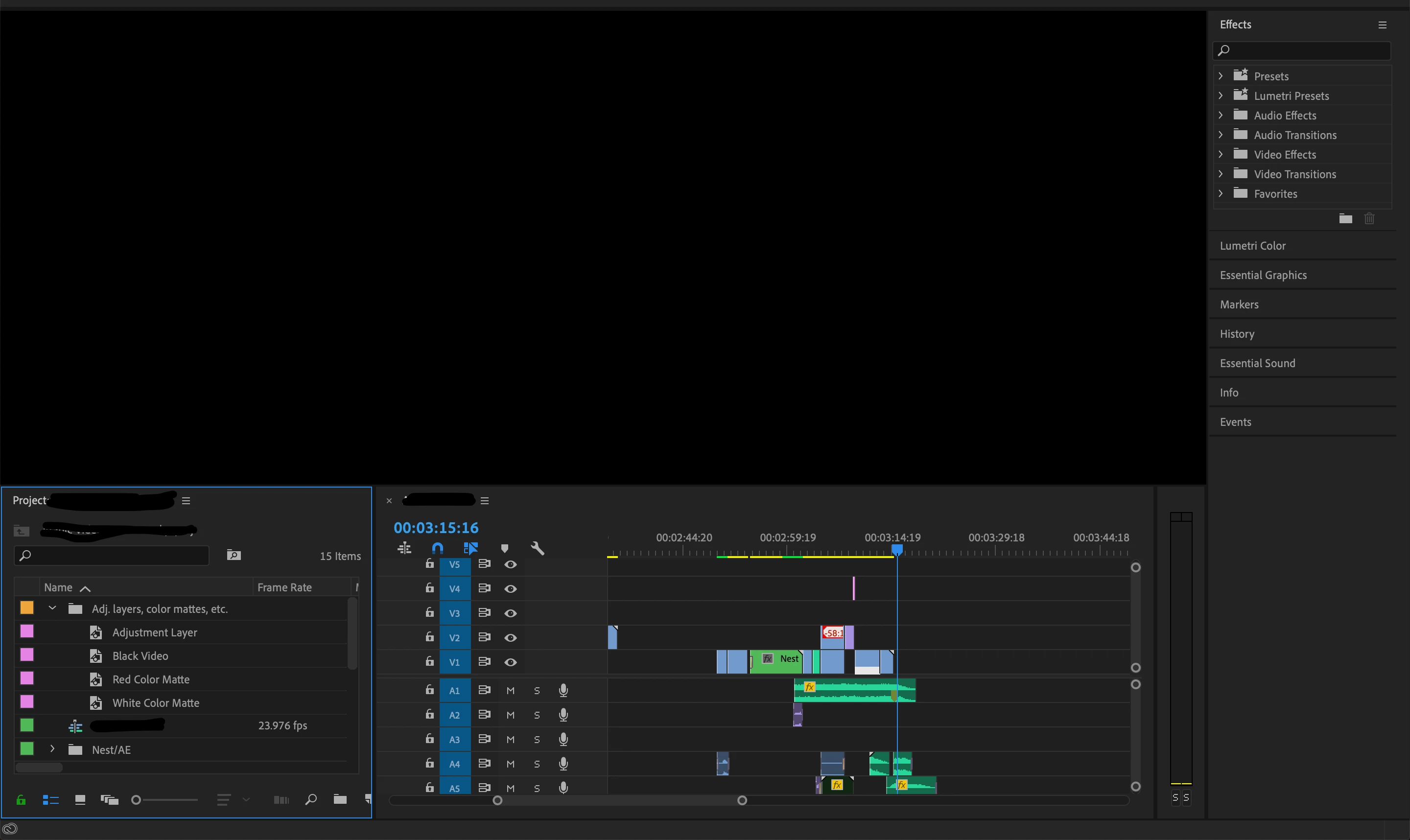Image resolution: width=1410 pixels, height=840 pixels.
Task: Click the New Bin folder icon in Project panel
Action: [x=340, y=799]
